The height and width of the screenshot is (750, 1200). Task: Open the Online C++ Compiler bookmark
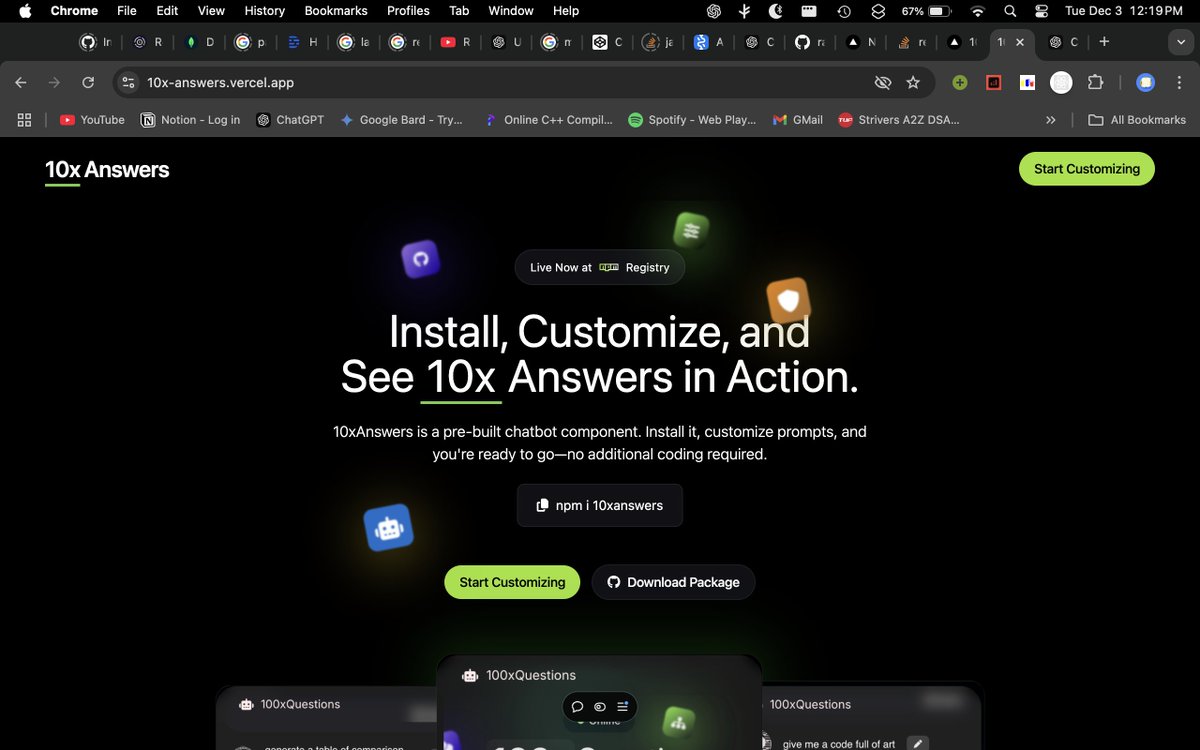pyautogui.click(x=548, y=120)
